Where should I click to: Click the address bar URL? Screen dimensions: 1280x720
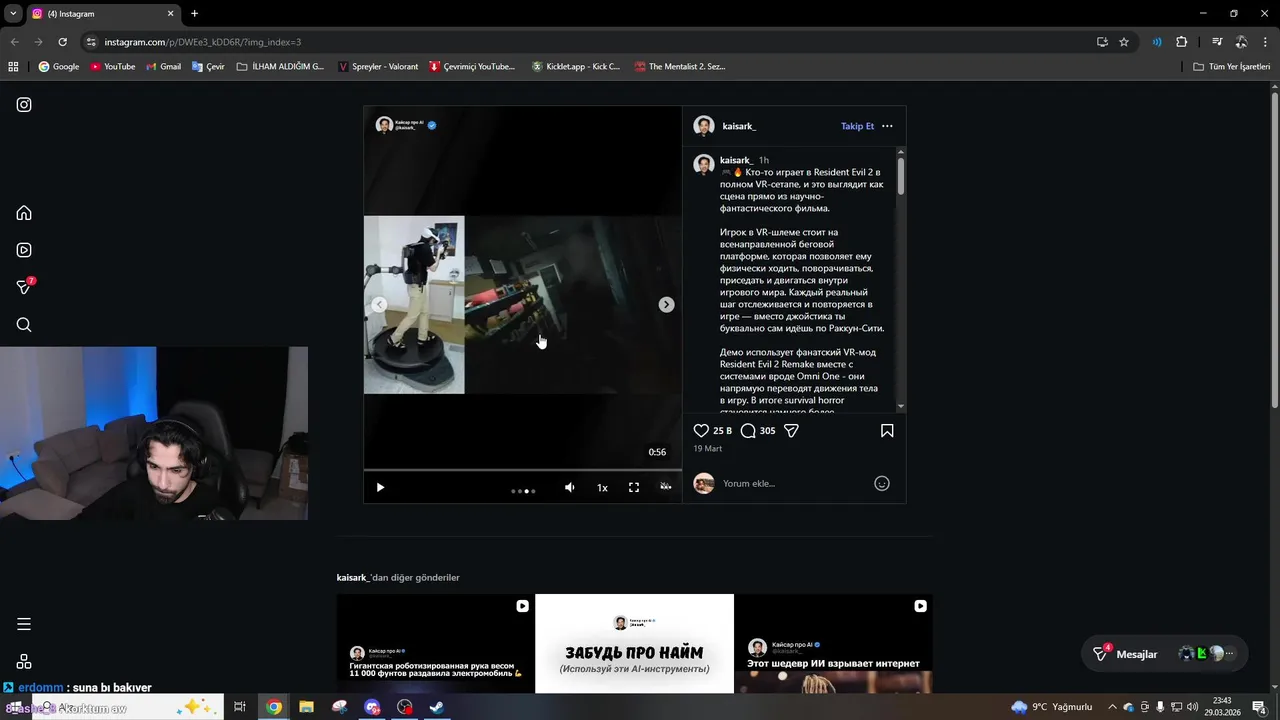(202, 42)
